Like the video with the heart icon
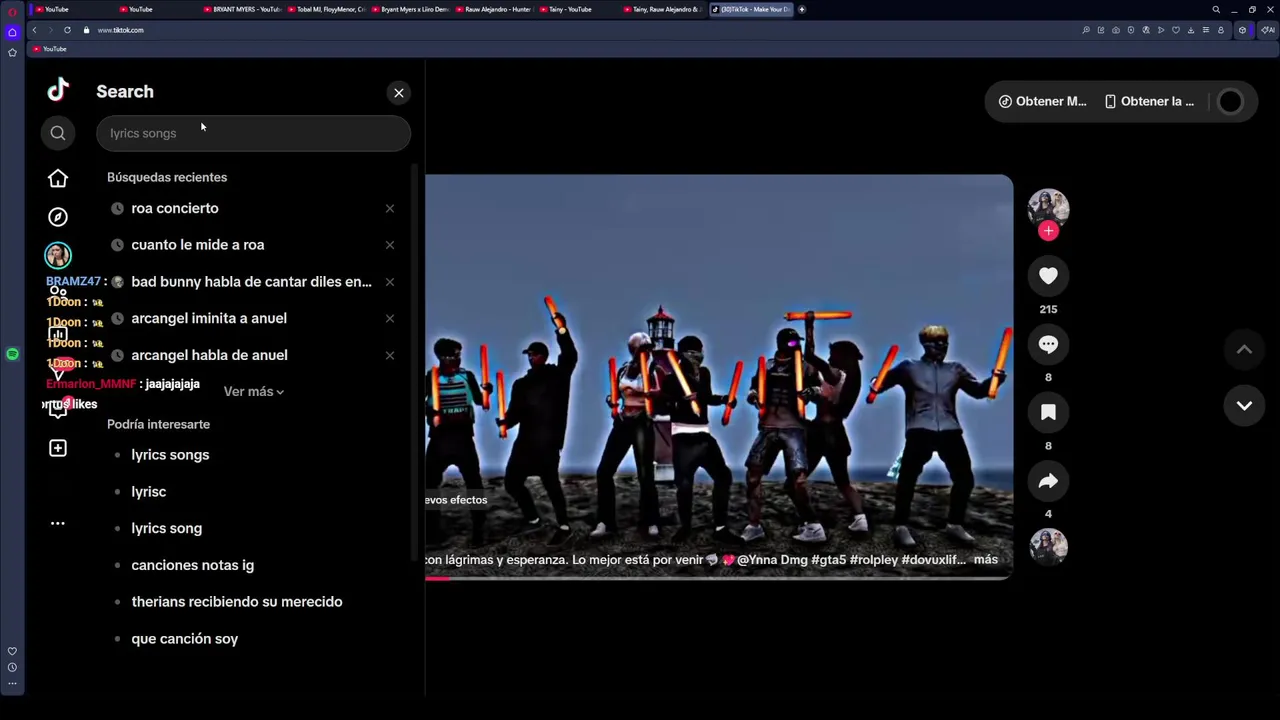The width and height of the screenshot is (1280, 720). tap(1048, 276)
